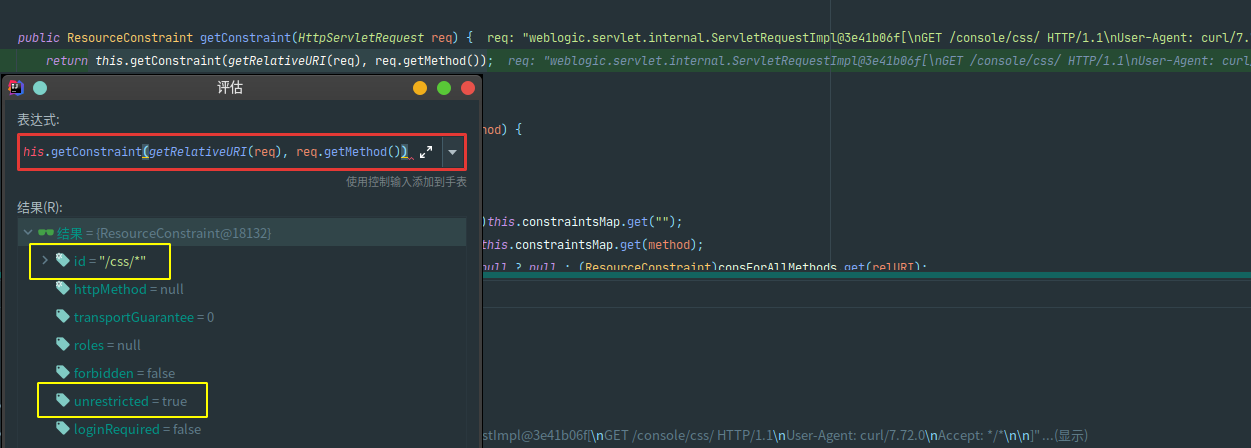Open the expression history dropdown arrow

453,152
